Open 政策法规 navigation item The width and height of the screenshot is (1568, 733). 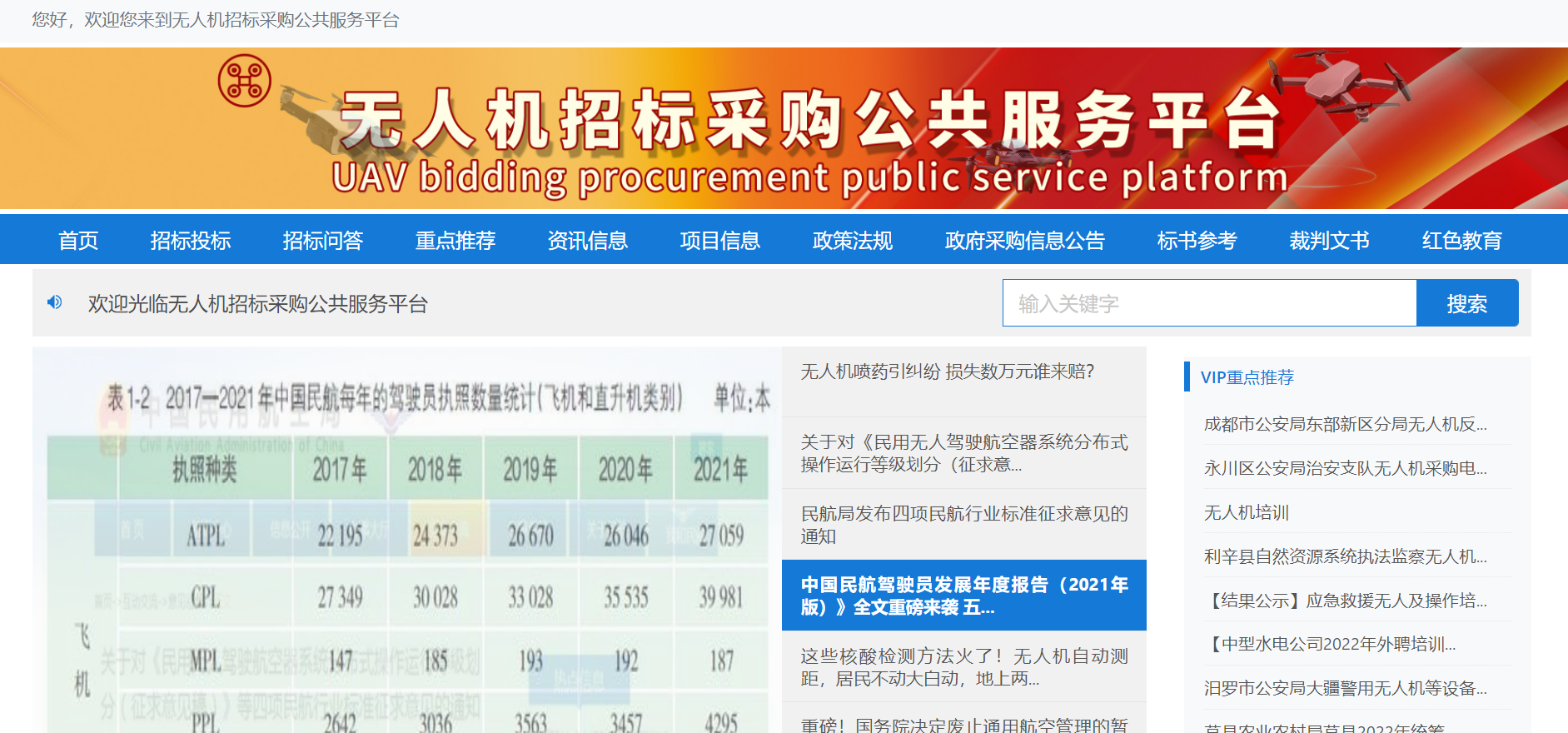853,241
